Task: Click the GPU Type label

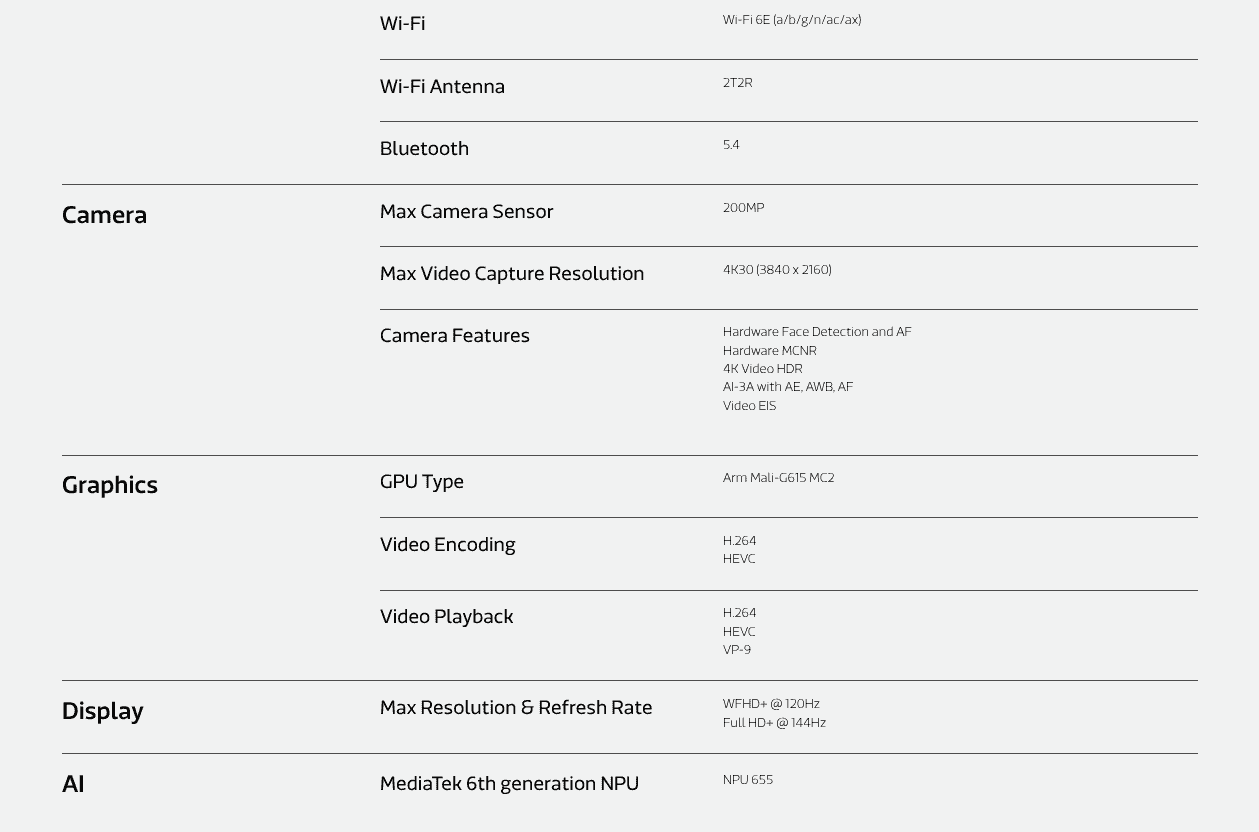Action: click(x=421, y=481)
